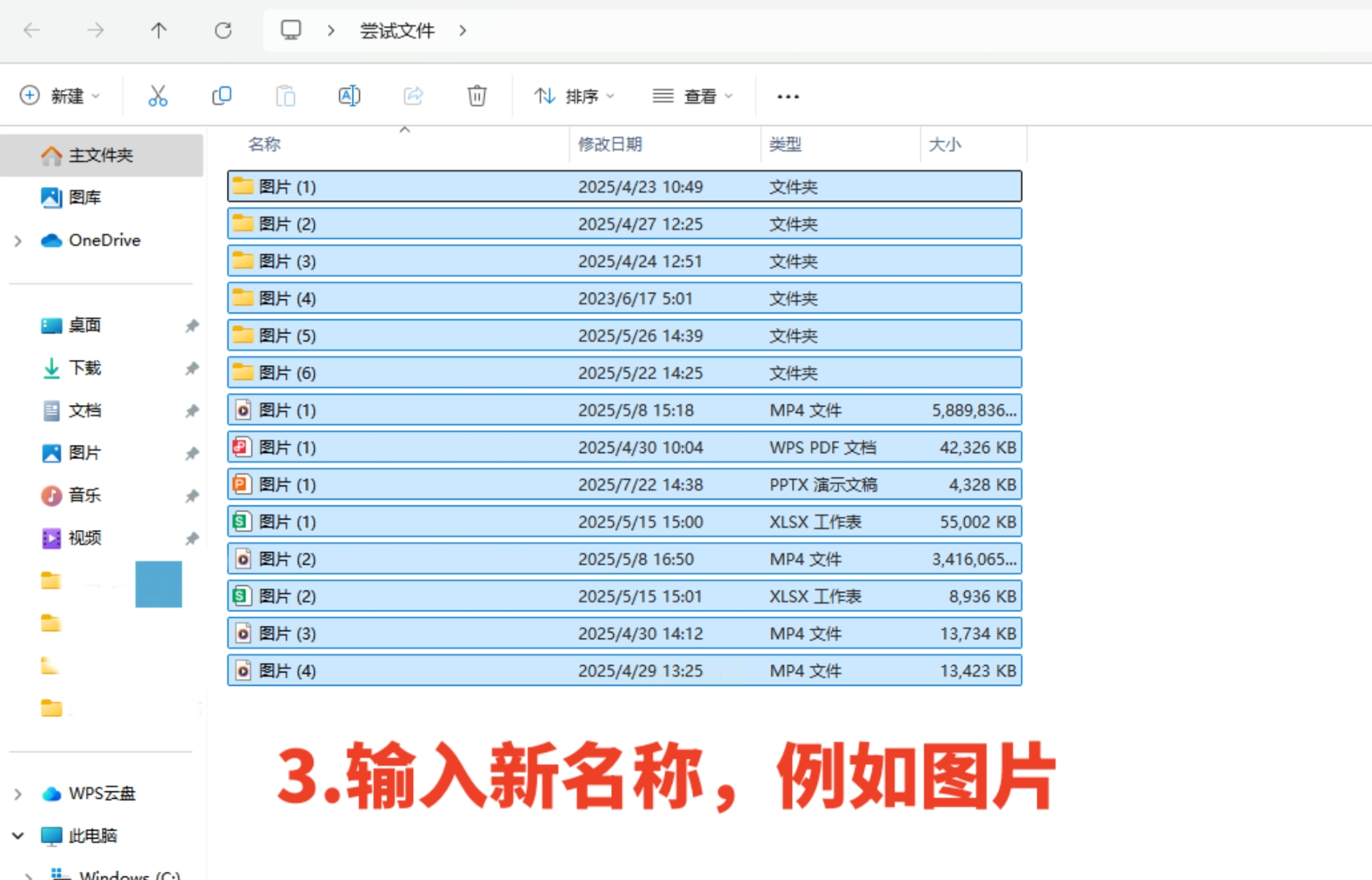The width and height of the screenshot is (1372, 880).
Task: Open the 查看 view dropdown
Action: point(692,96)
